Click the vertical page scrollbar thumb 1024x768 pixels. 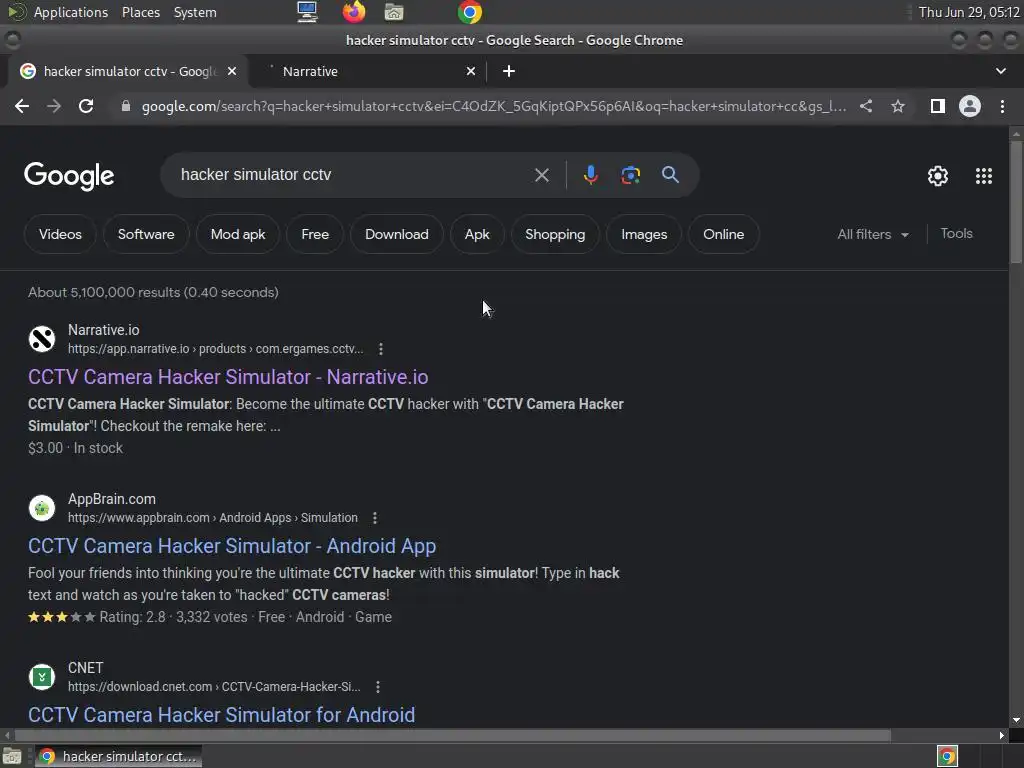click(1016, 201)
